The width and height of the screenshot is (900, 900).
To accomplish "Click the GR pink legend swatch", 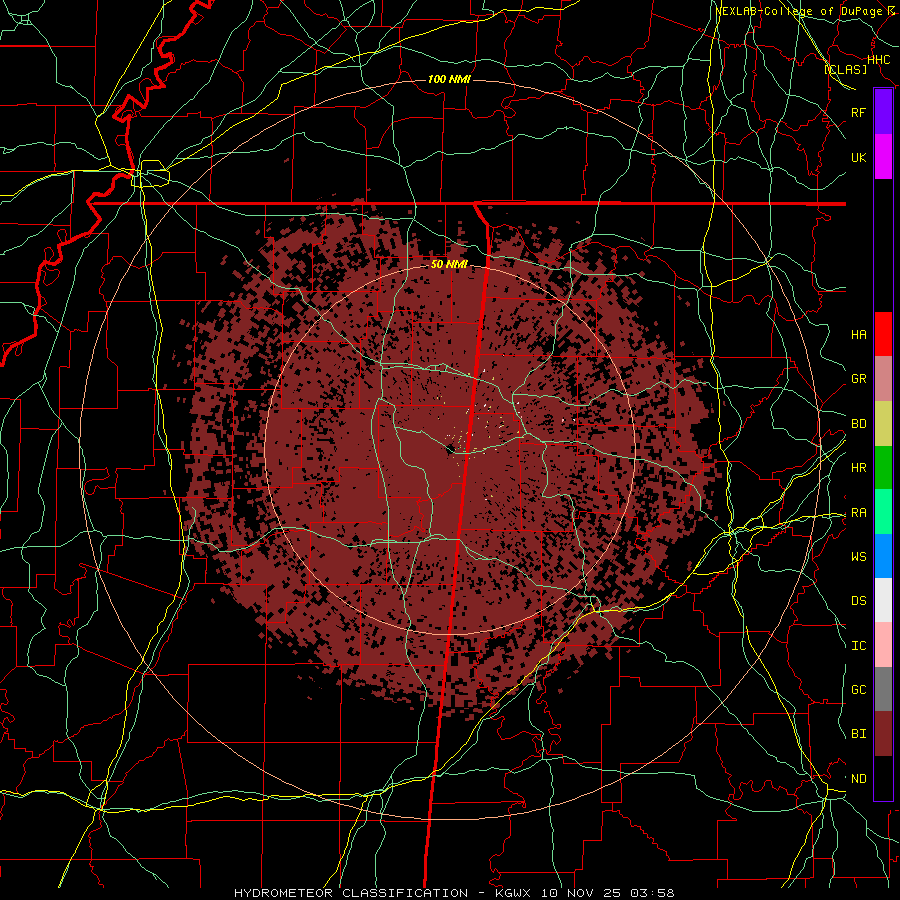I will [883, 379].
